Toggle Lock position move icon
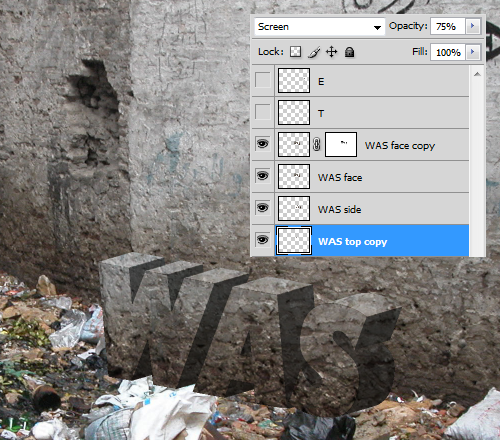Image resolution: width=500 pixels, height=440 pixels. [331, 52]
